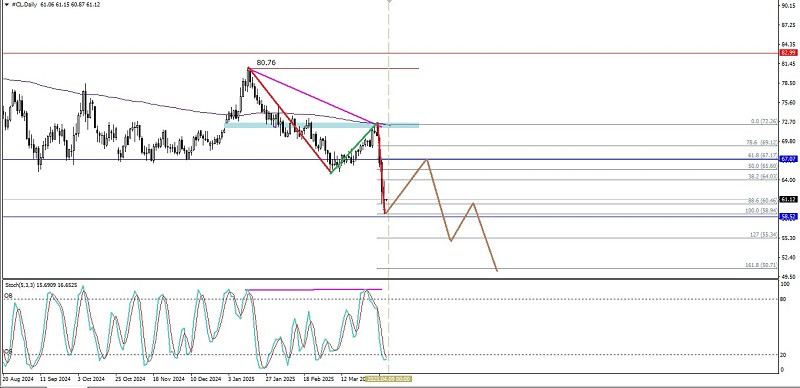Select the blue 67.07 price level tag
The width and height of the screenshot is (800, 388).
coord(789,159)
